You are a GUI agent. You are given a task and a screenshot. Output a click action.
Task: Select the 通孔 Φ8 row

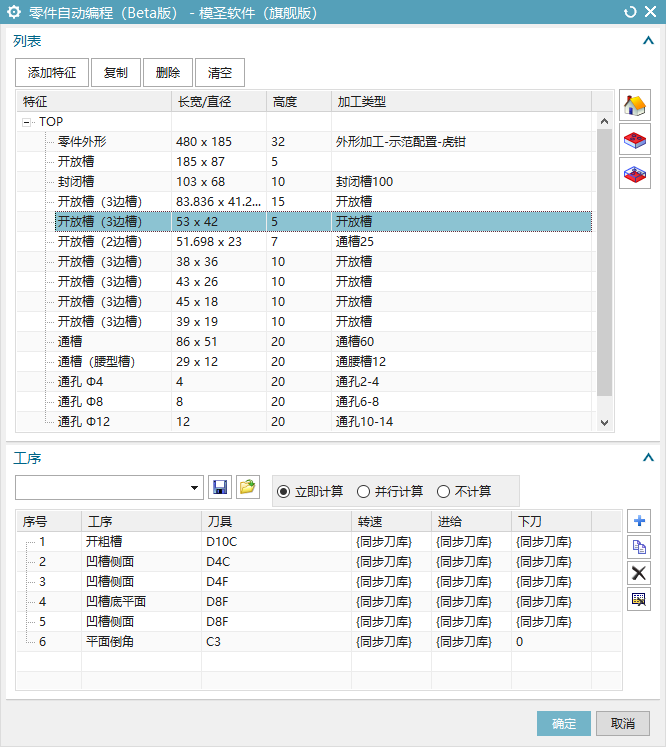[x=306, y=402]
